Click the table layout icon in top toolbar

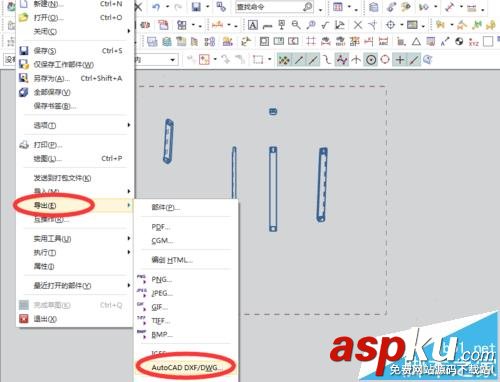click(338, 7)
